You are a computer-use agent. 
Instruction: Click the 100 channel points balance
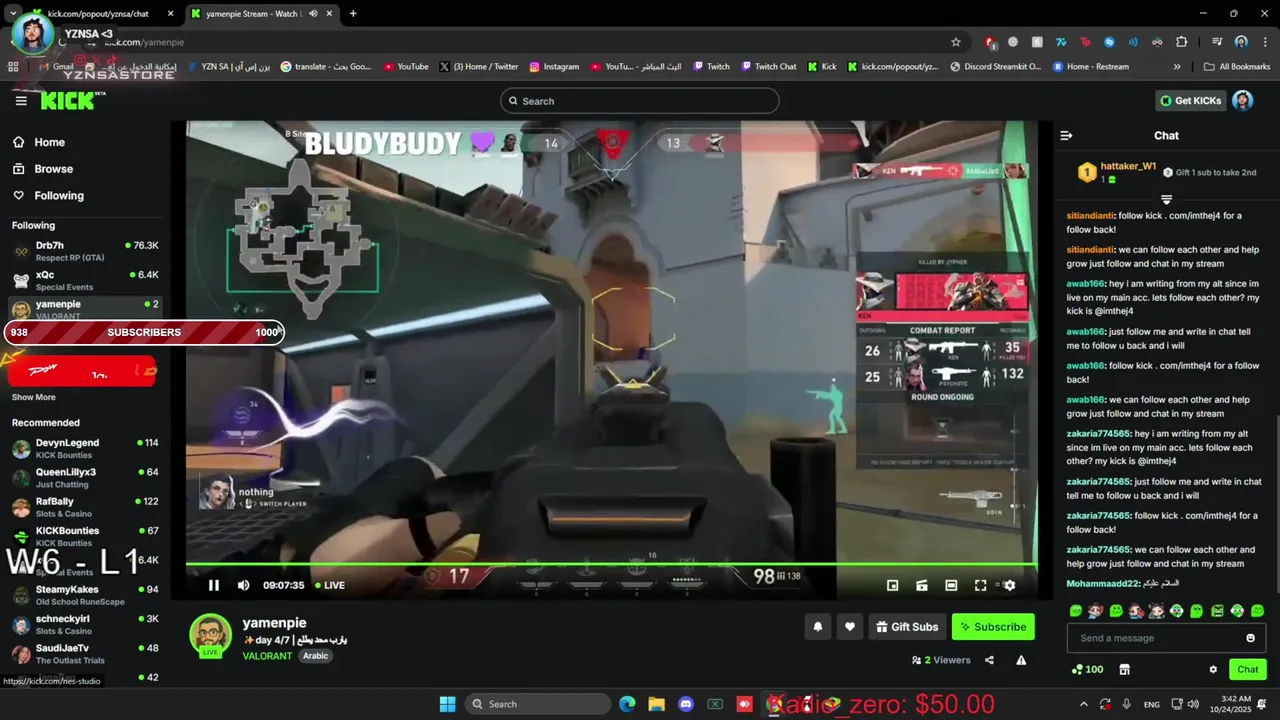coord(1088,669)
